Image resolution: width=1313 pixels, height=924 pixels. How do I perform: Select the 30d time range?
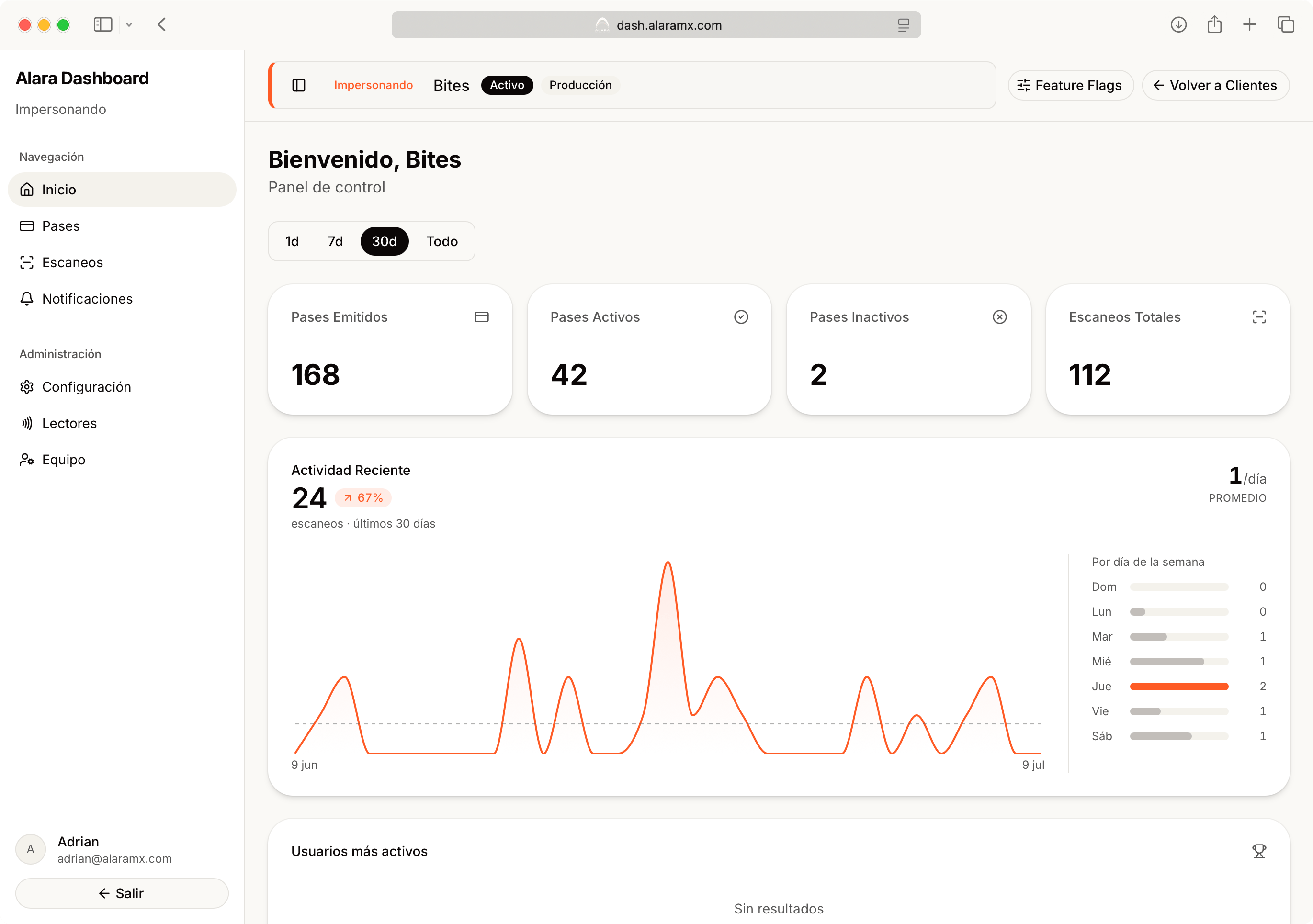click(x=385, y=241)
